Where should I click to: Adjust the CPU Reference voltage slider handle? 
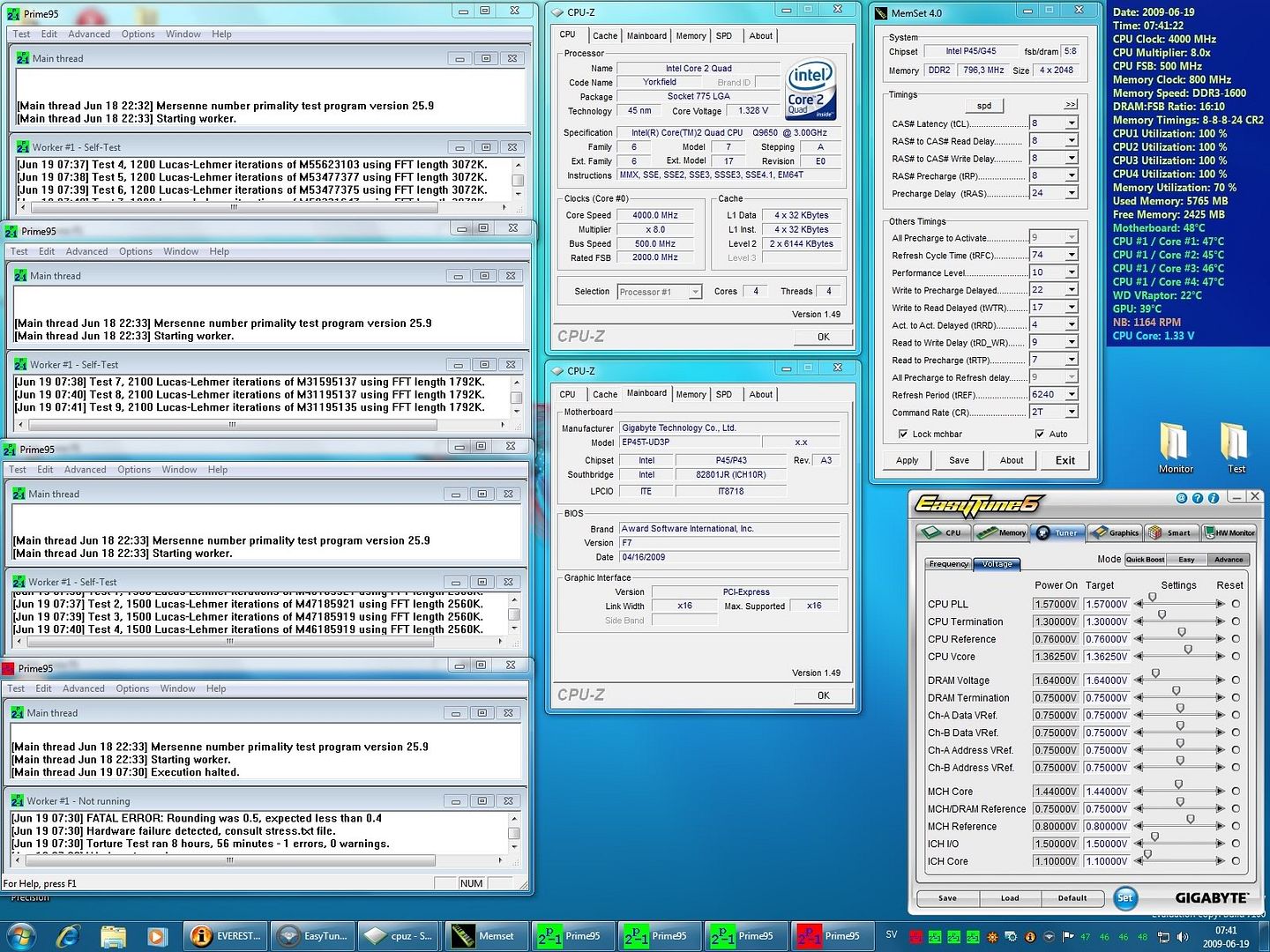click(x=1182, y=632)
